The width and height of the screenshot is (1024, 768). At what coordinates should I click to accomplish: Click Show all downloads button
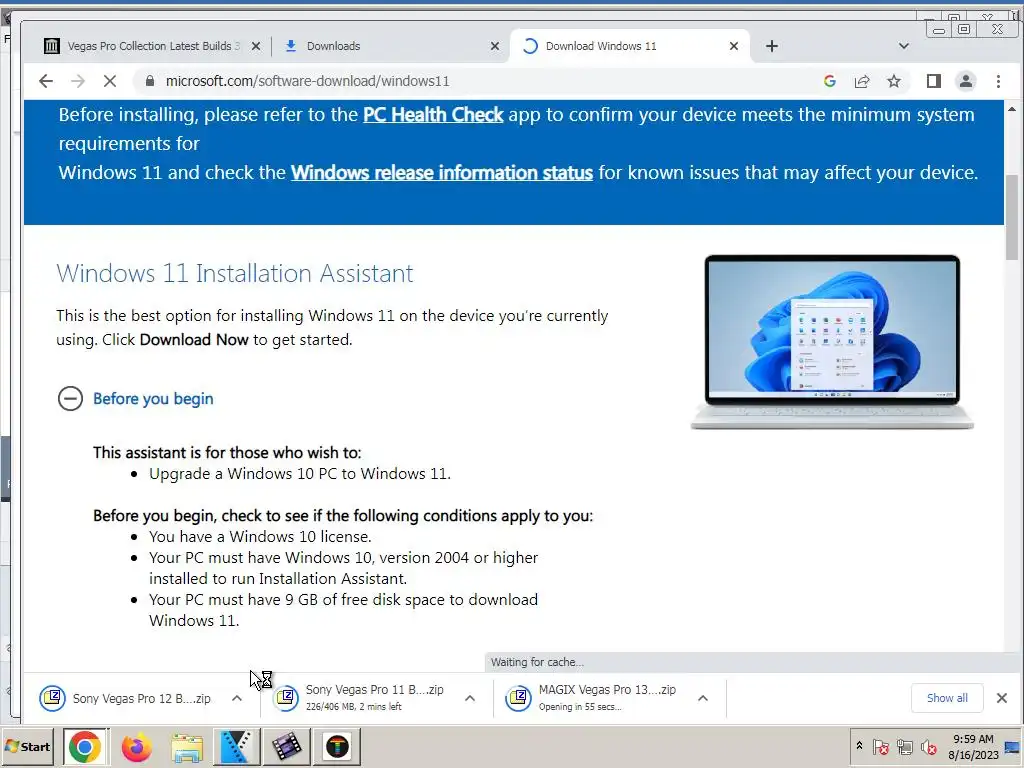coord(947,698)
